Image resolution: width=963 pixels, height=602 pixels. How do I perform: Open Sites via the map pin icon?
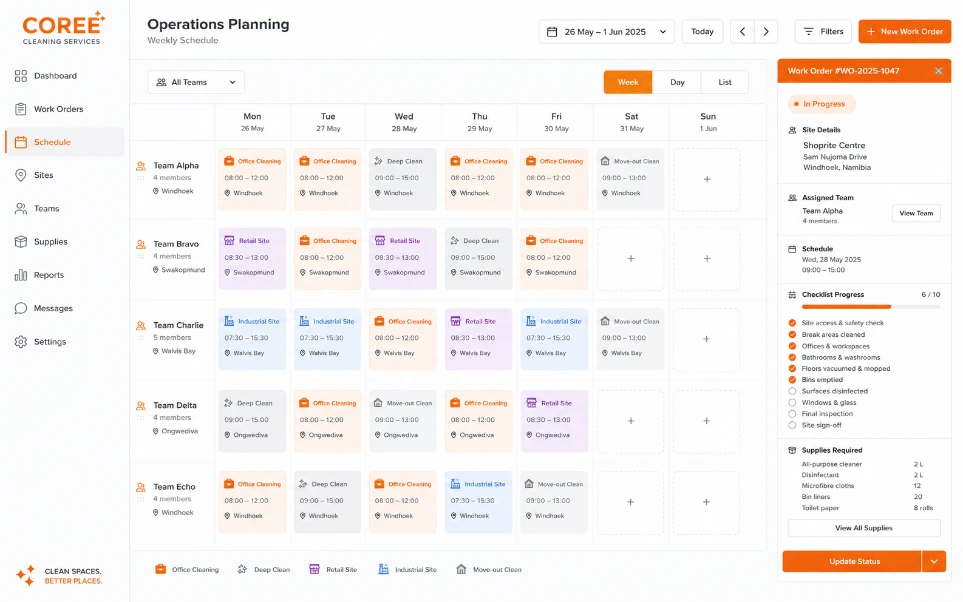[21, 175]
